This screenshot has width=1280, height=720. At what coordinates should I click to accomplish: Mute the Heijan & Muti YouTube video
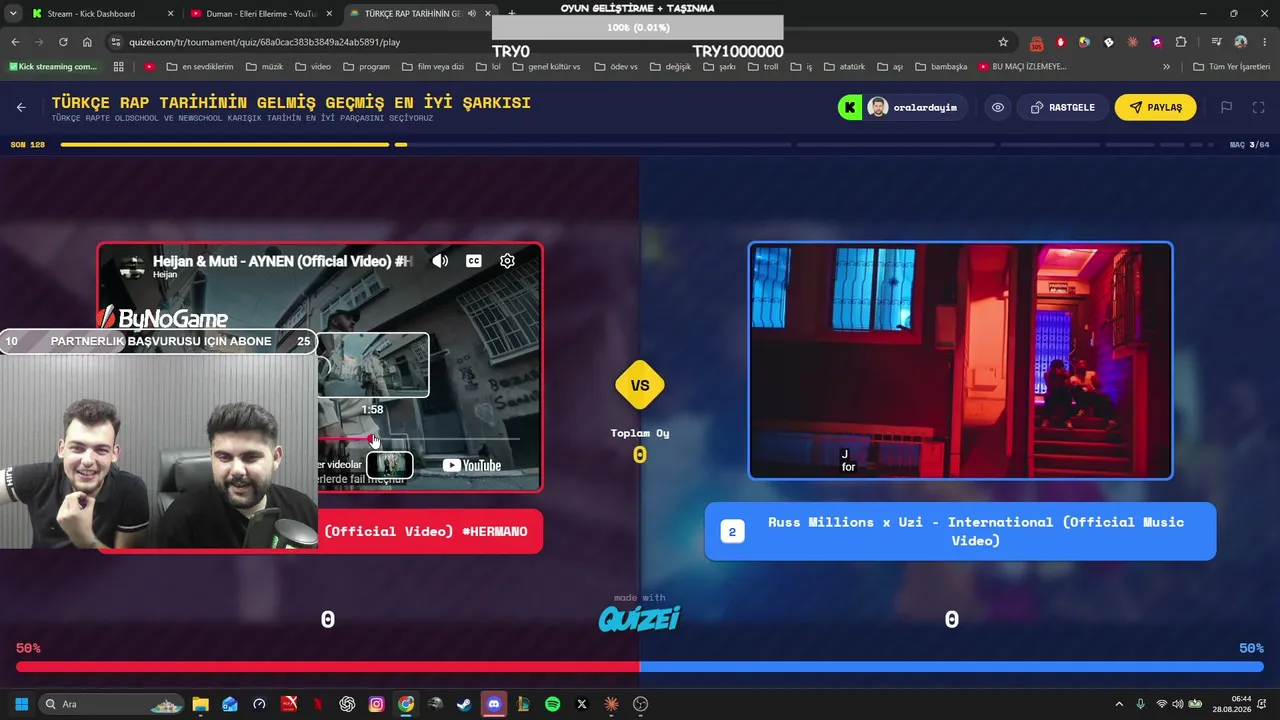(440, 261)
